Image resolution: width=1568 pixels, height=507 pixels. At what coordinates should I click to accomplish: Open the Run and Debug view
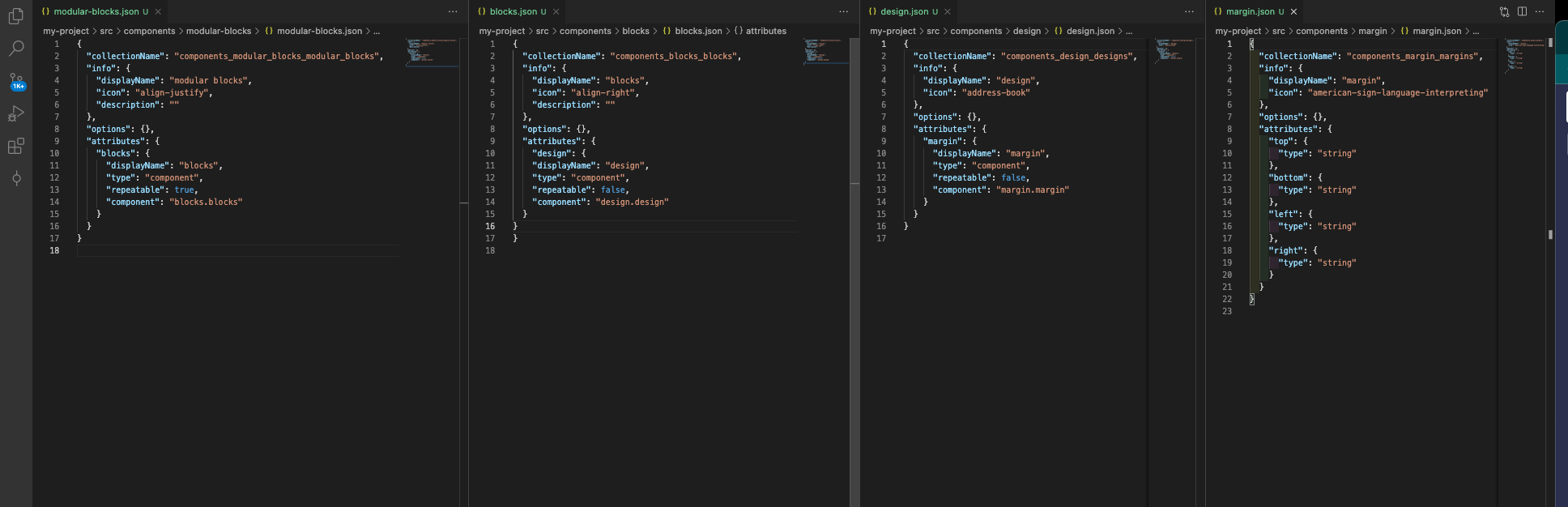pyautogui.click(x=15, y=113)
